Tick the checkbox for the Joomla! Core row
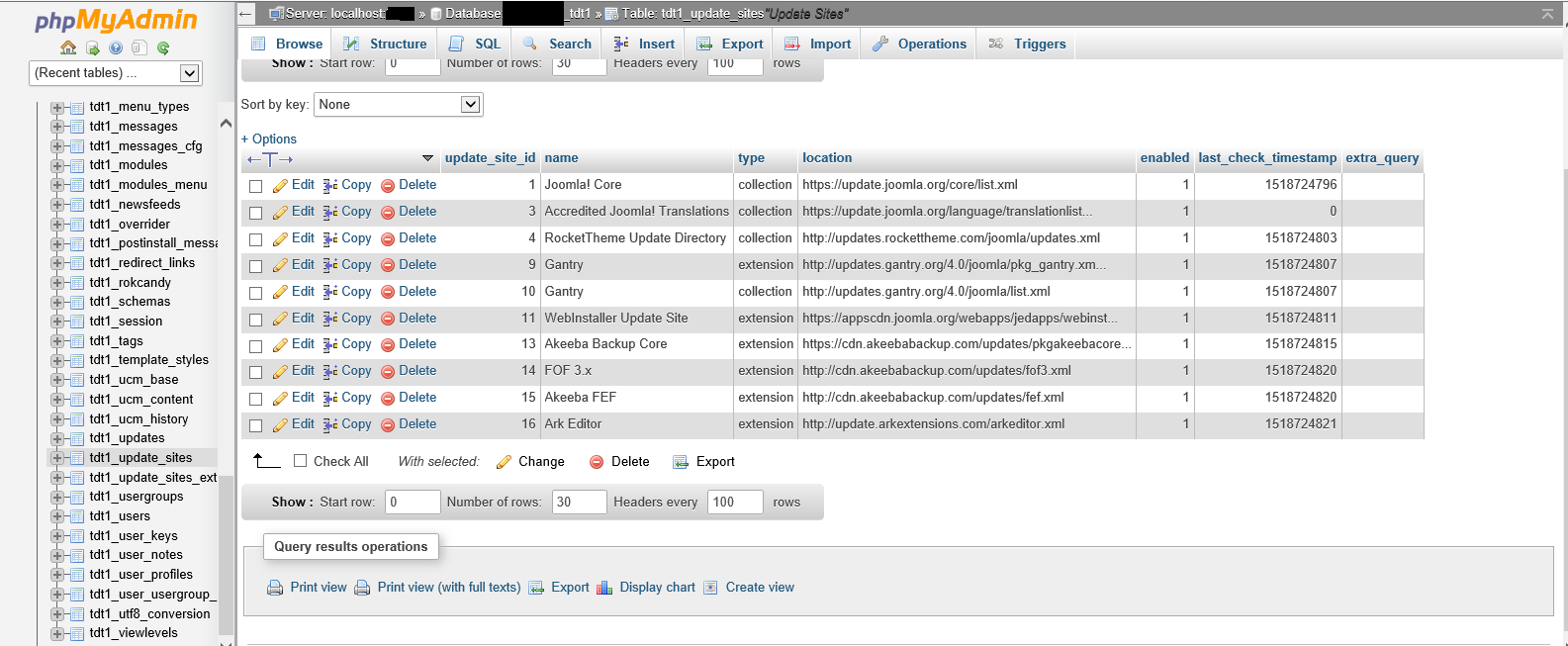This screenshot has height=646, width=1568. 255,186
